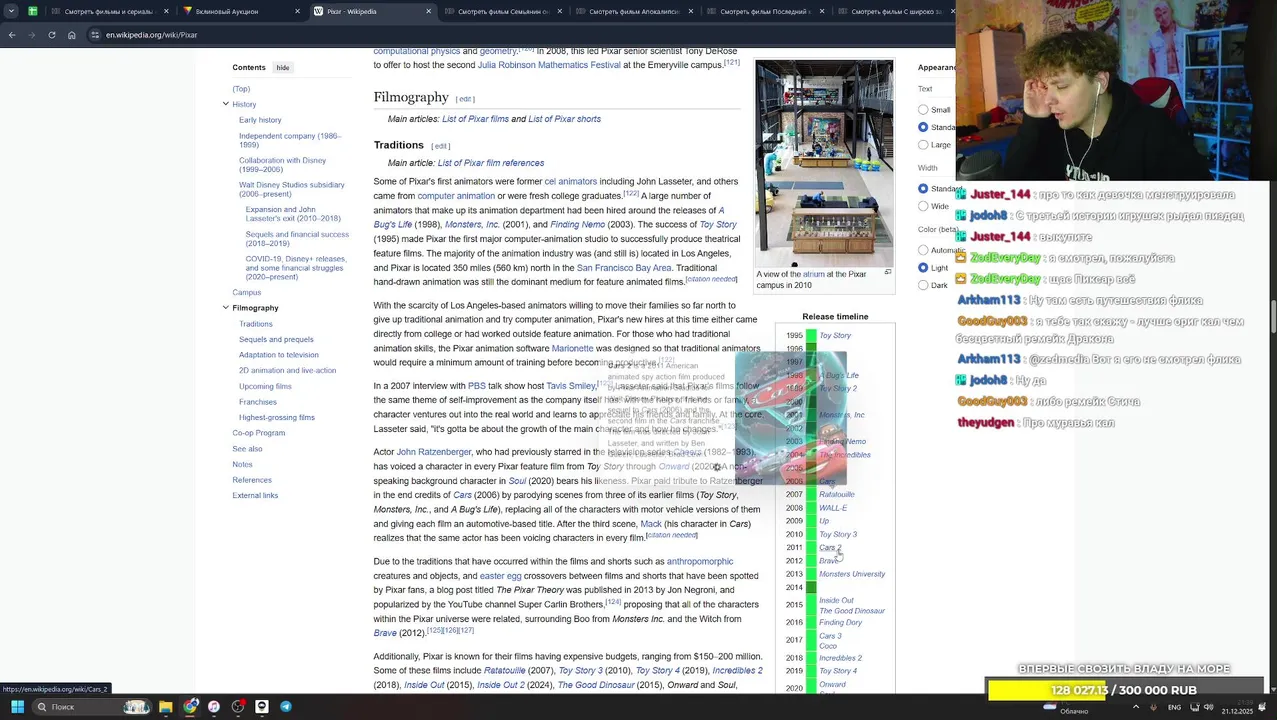Select Dark color mode
The width and height of the screenshot is (1277, 720).
923,285
